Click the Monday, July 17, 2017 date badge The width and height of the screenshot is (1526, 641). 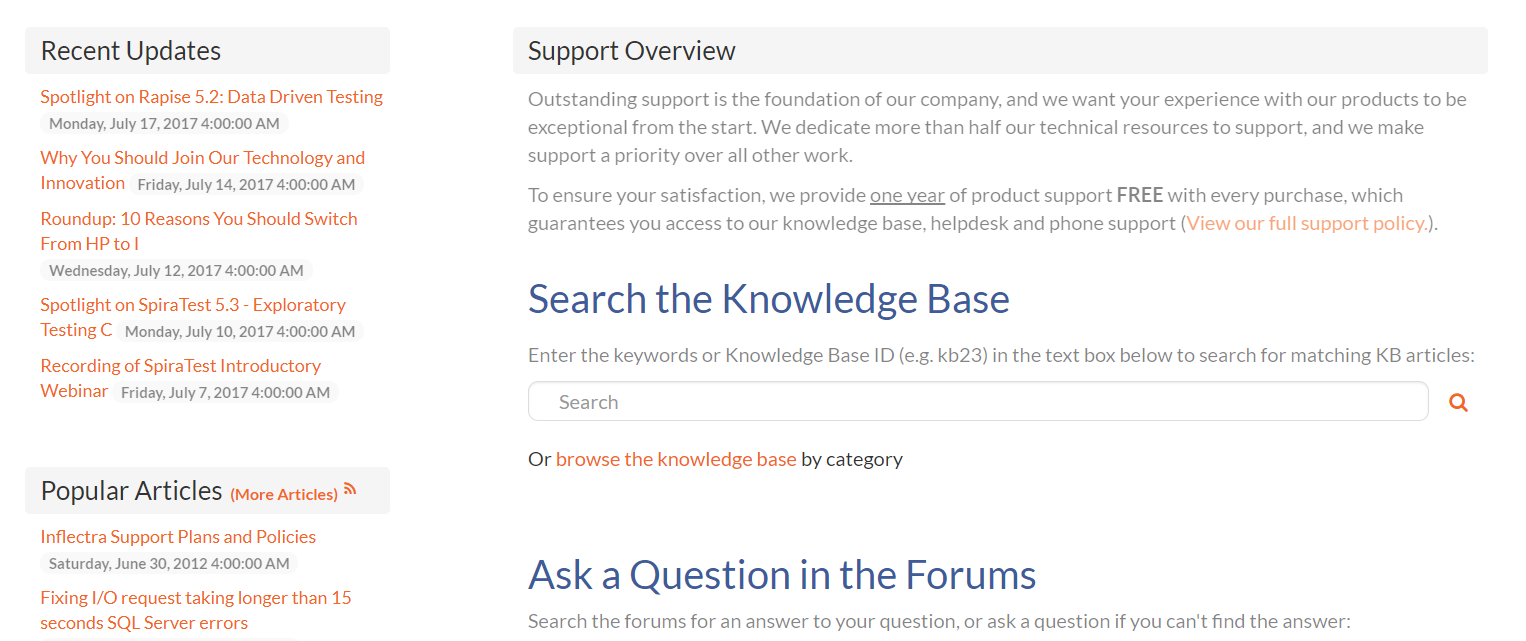tap(164, 124)
